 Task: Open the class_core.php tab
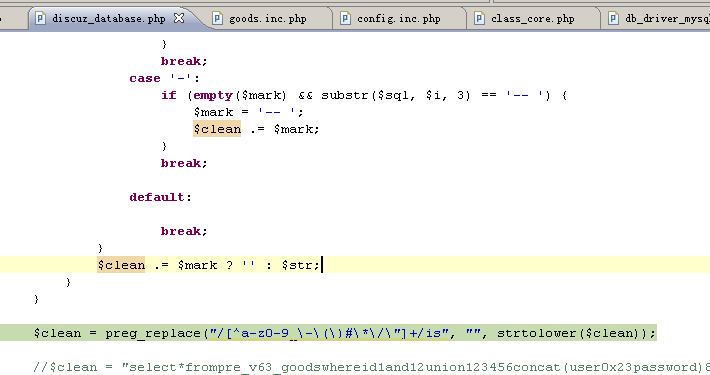[532, 19]
